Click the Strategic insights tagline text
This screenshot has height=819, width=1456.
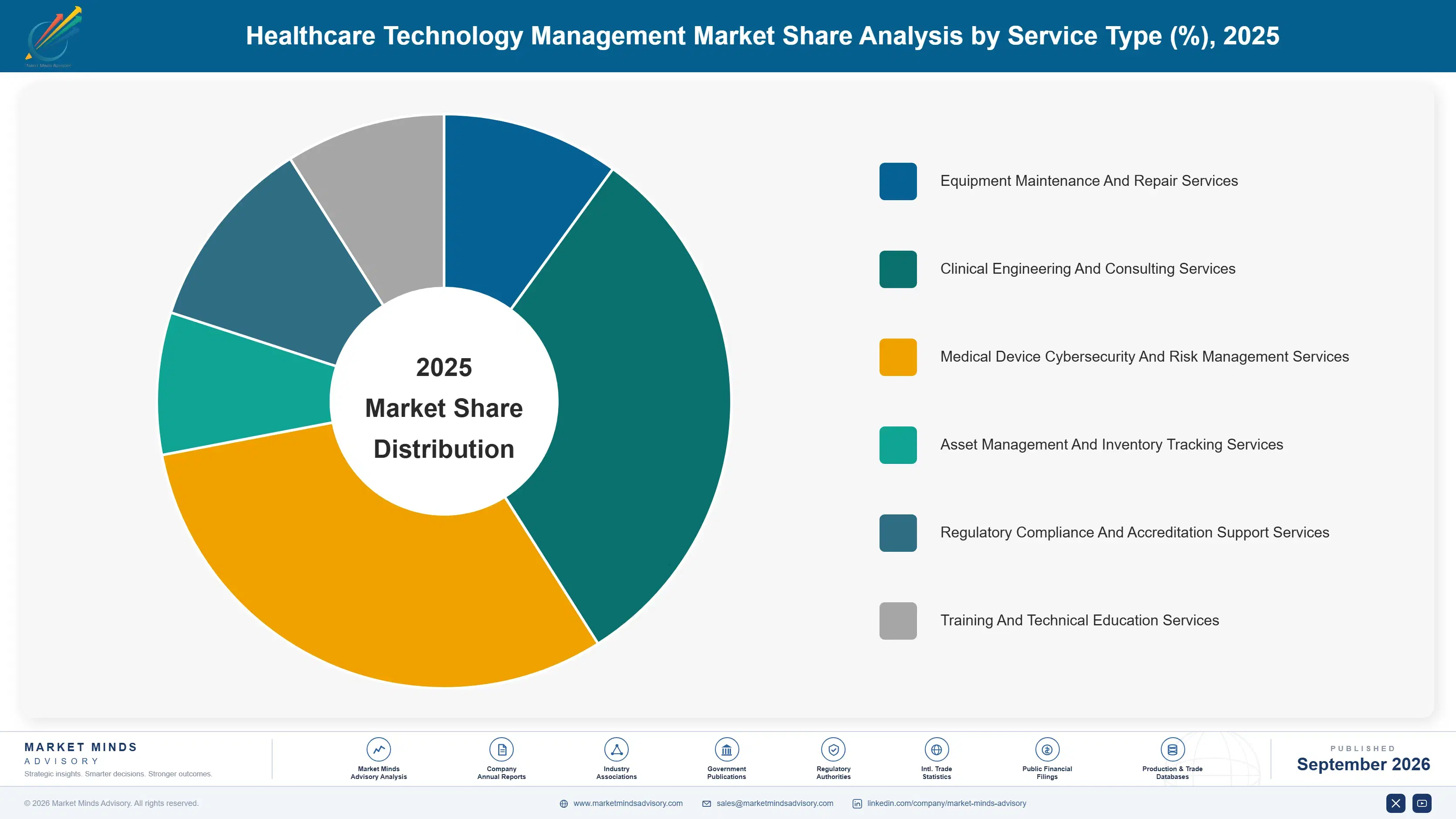point(118,774)
